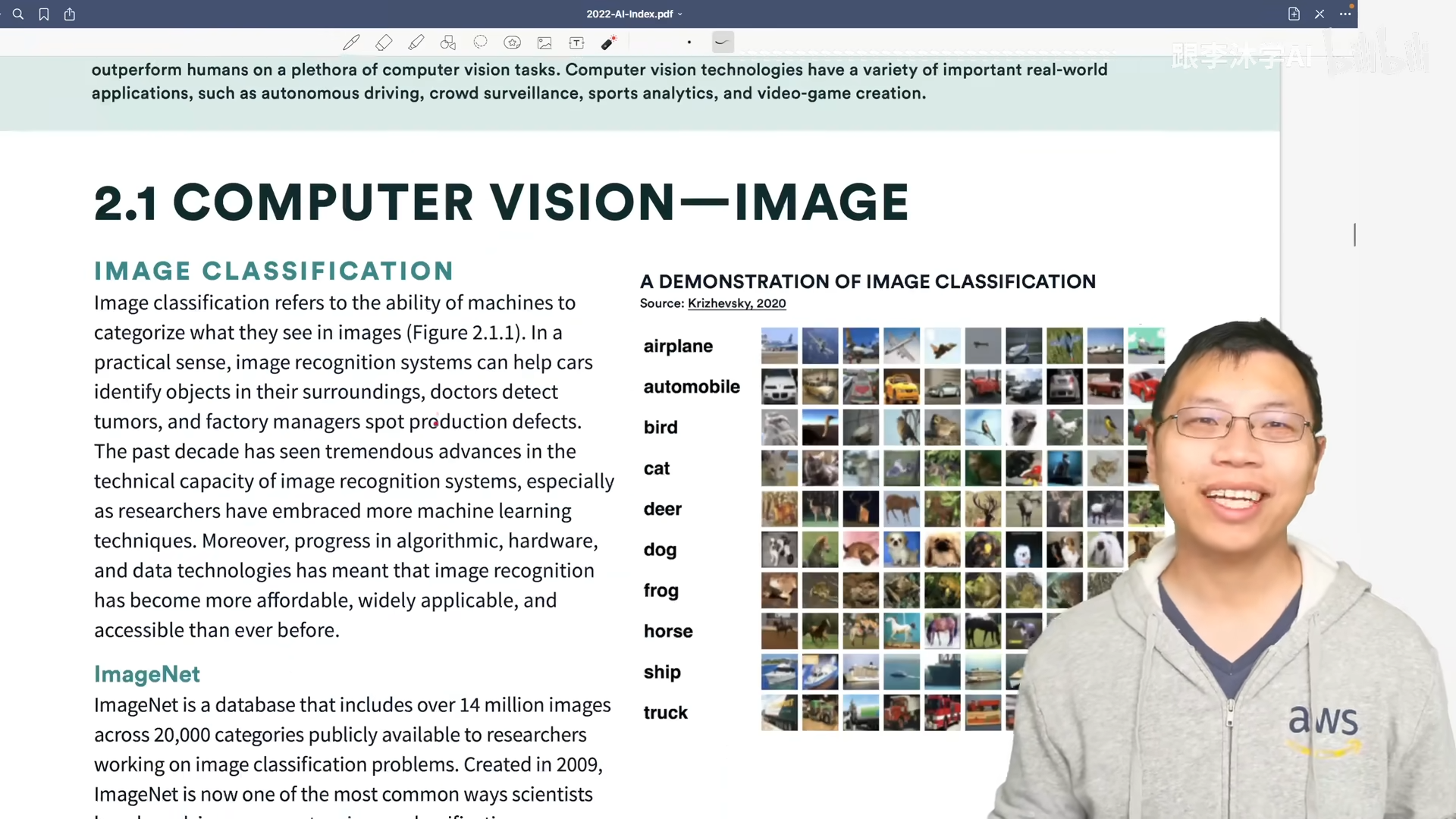Select the curved stroke style button
This screenshot has width=1456, height=819.
(723, 42)
